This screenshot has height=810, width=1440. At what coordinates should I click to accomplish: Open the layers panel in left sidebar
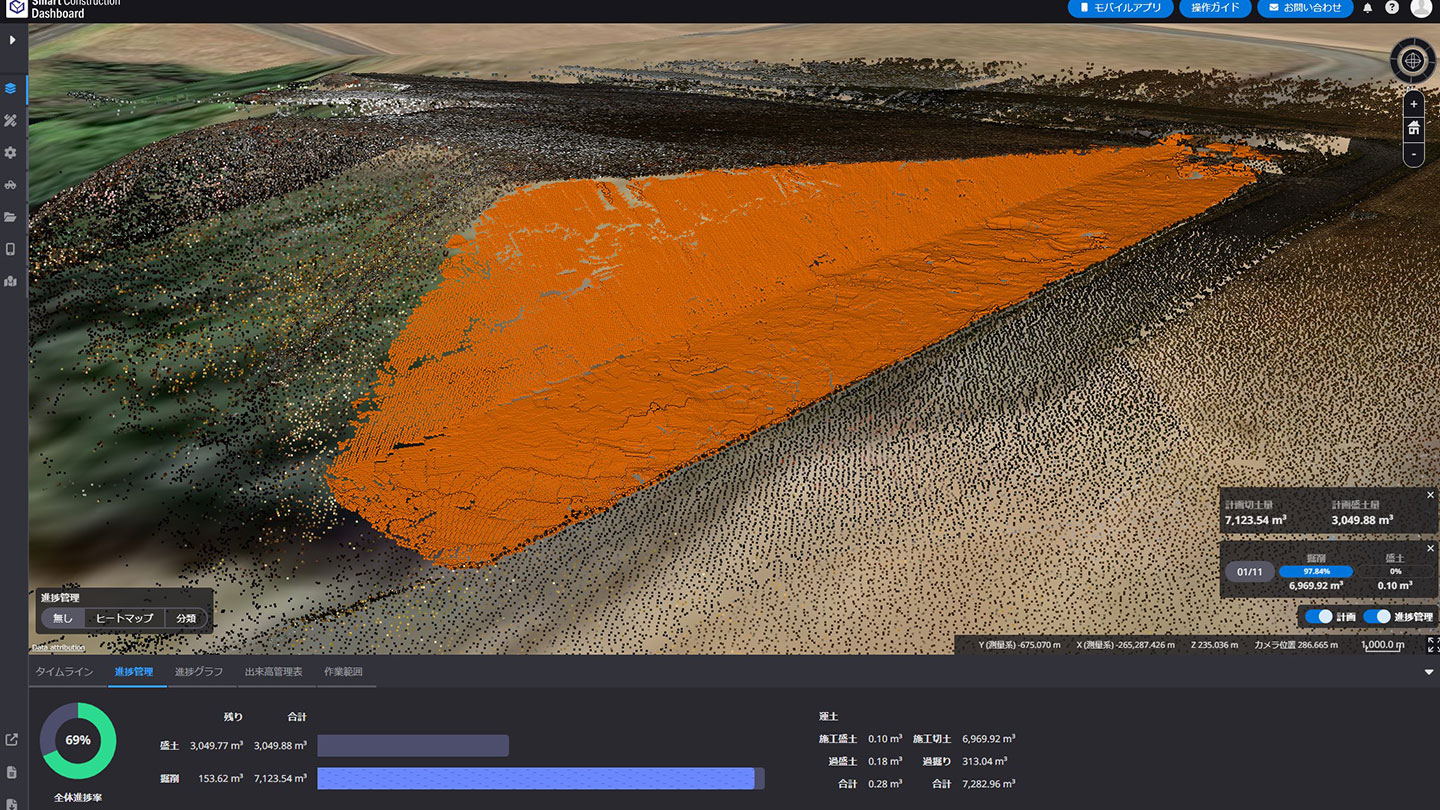(x=11, y=88)
